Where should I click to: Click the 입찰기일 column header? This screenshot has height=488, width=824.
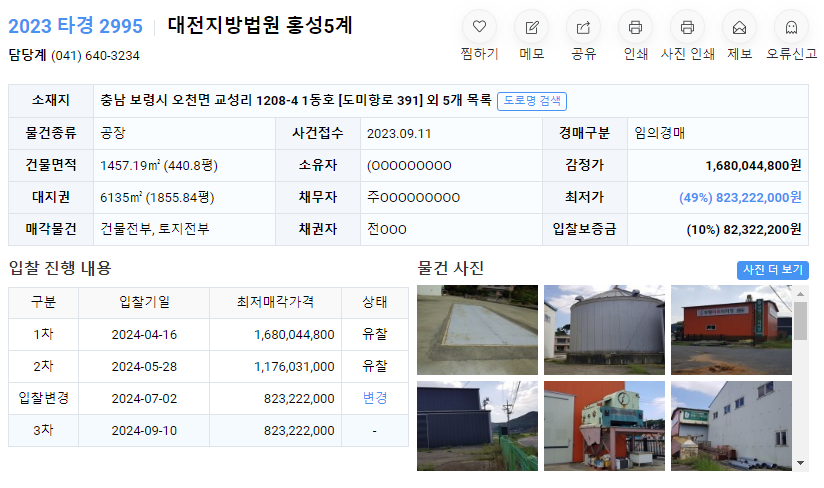(144, 302)
